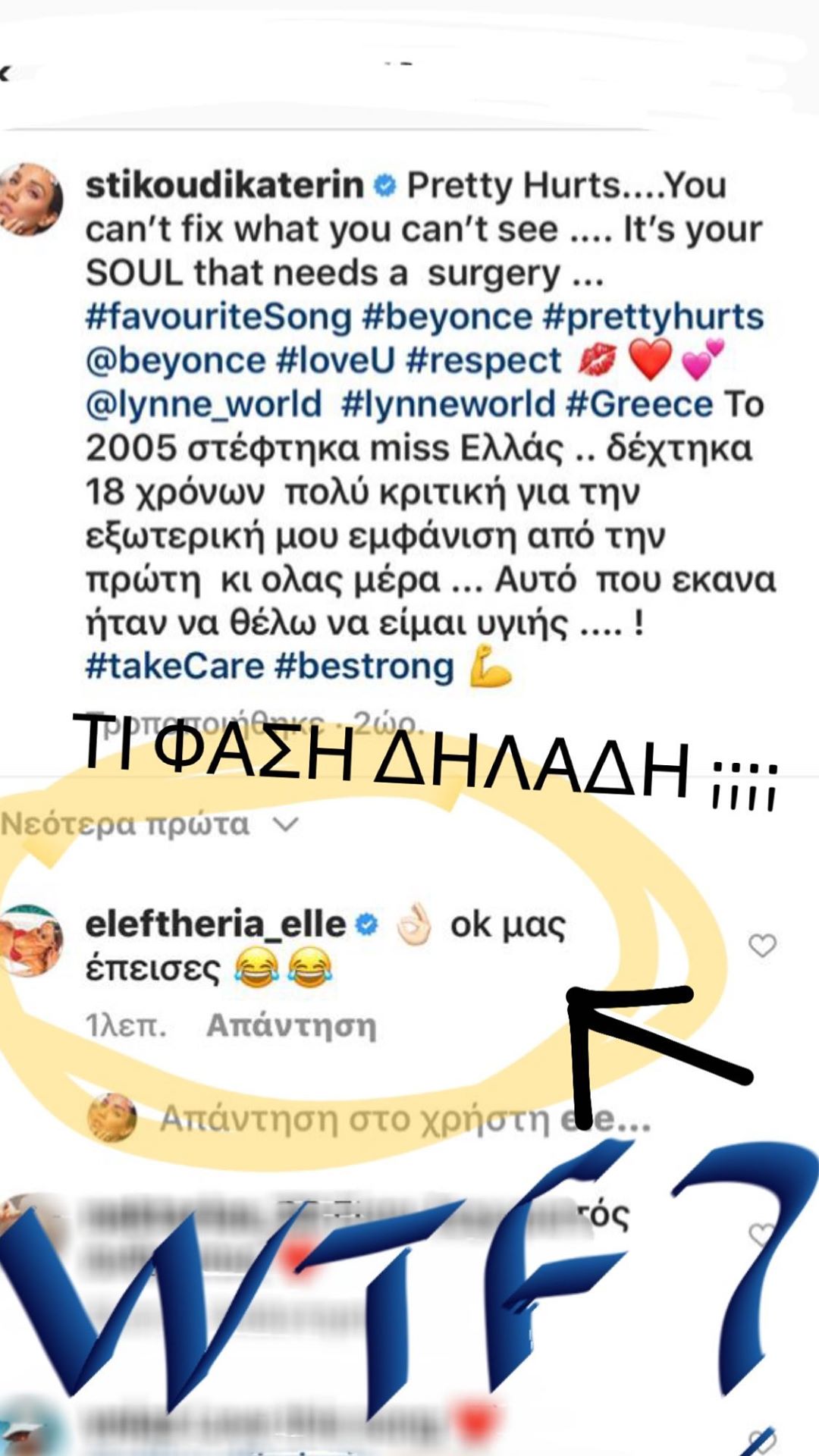This screenshot has height=1456, width=819.
Task: Like the eleftheria_elle comment with heart
Action: [x=762, y=946]
